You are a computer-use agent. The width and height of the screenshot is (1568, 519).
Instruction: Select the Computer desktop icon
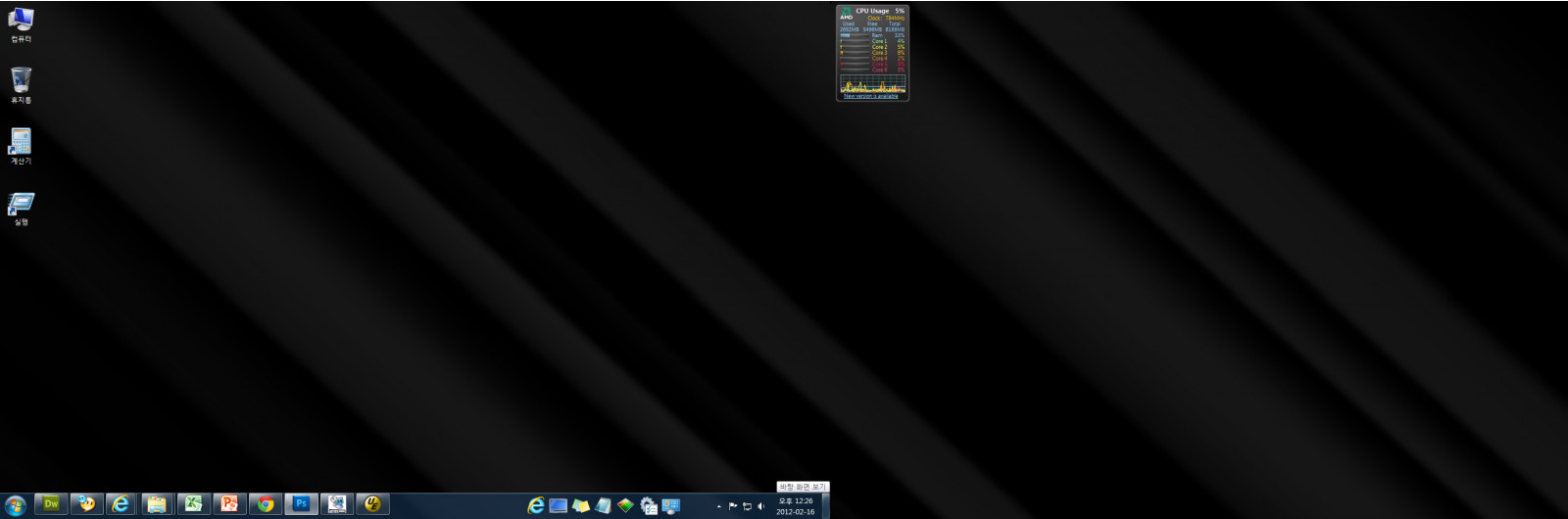click(21, 20)
